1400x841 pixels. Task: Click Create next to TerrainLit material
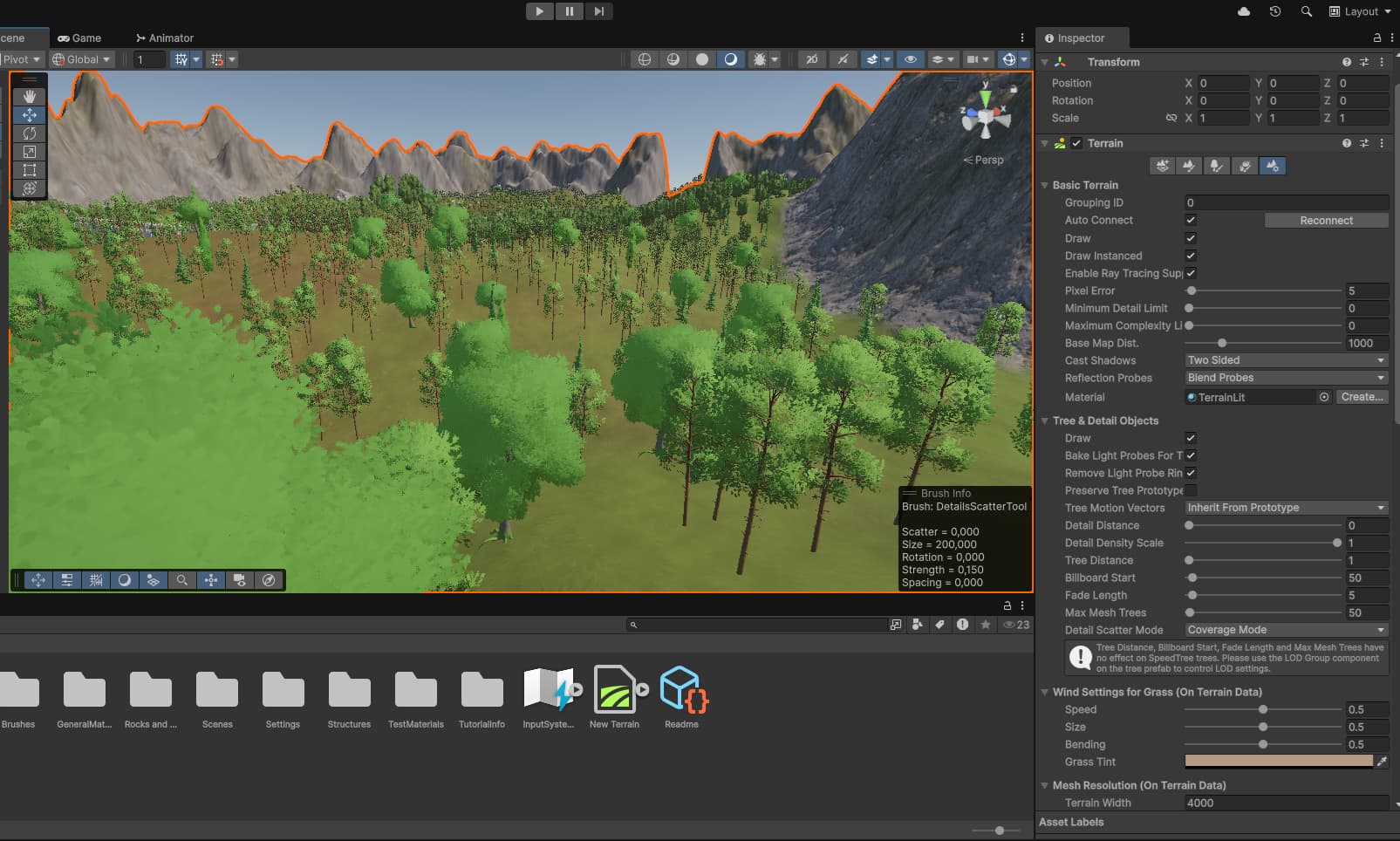(1362, 397)
